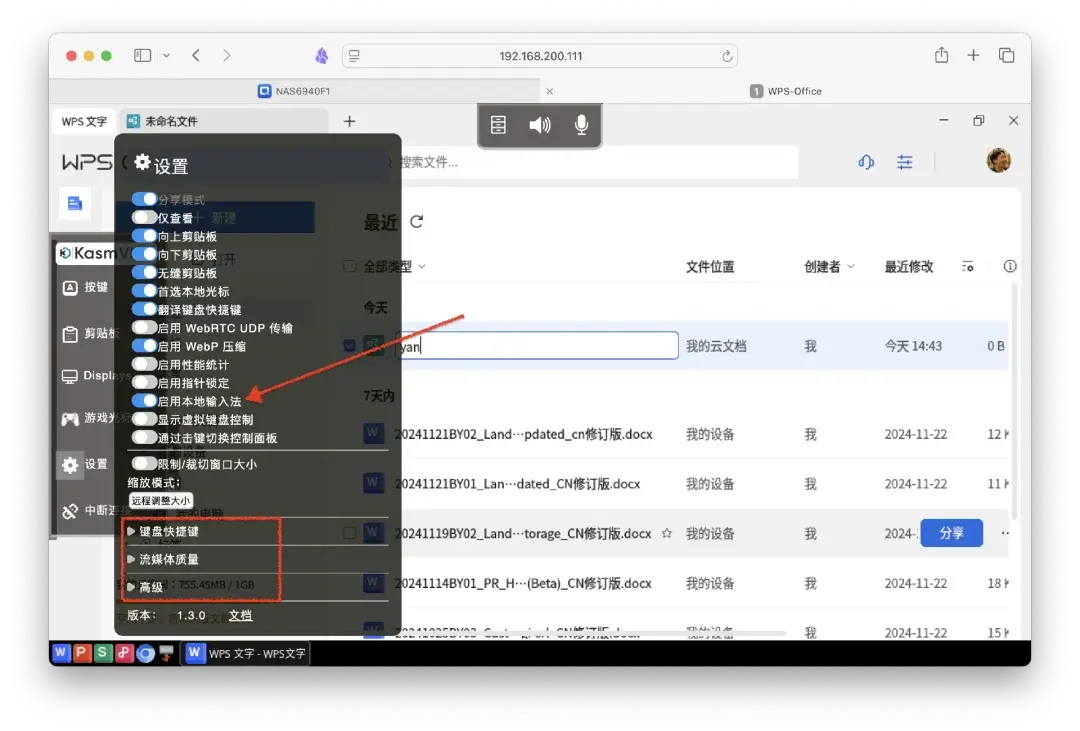This screenshot has width=1080, height=731.
Task: Click the filename rename input field
Action: [x=529, y=345]
